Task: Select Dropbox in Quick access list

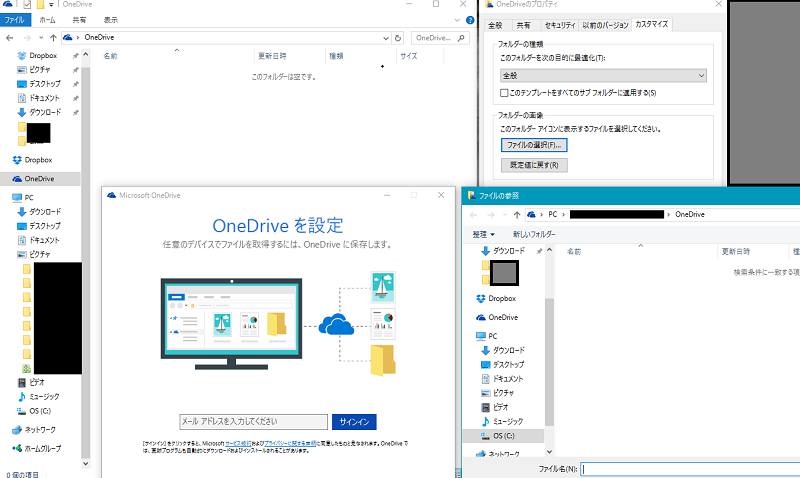Action: pos(43,56)
